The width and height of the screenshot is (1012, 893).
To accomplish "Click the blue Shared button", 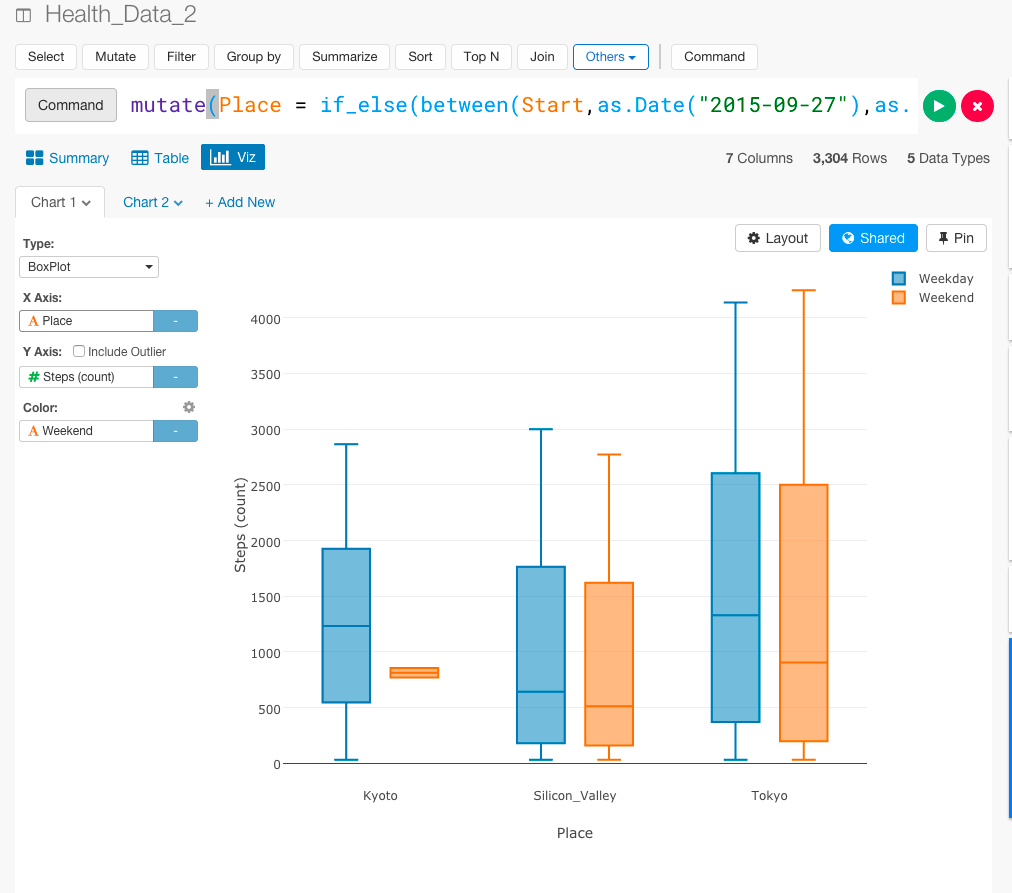I will (x=873, y=238).
